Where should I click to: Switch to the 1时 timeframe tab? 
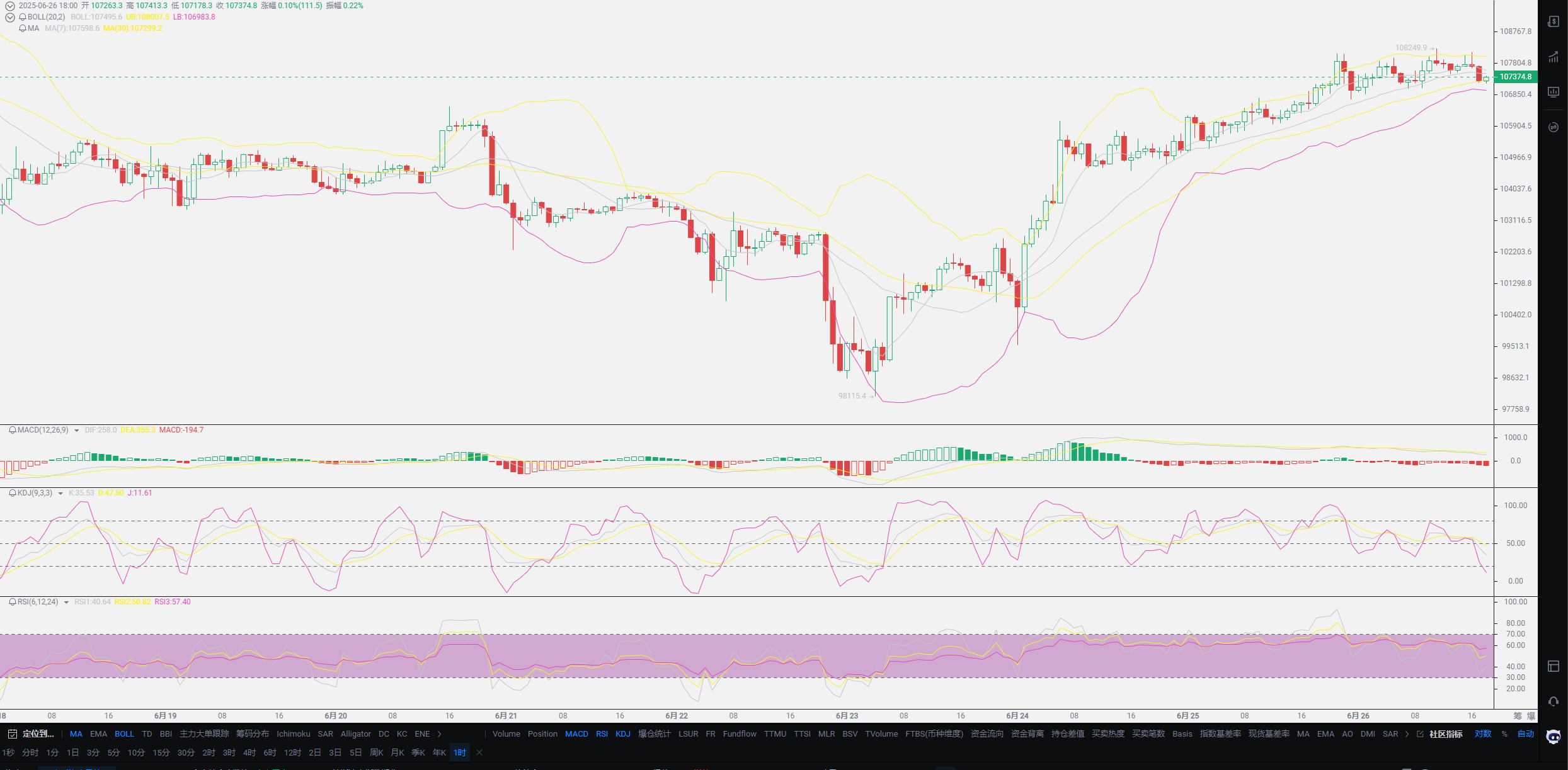pyautogui.click(x=460, y=752)
